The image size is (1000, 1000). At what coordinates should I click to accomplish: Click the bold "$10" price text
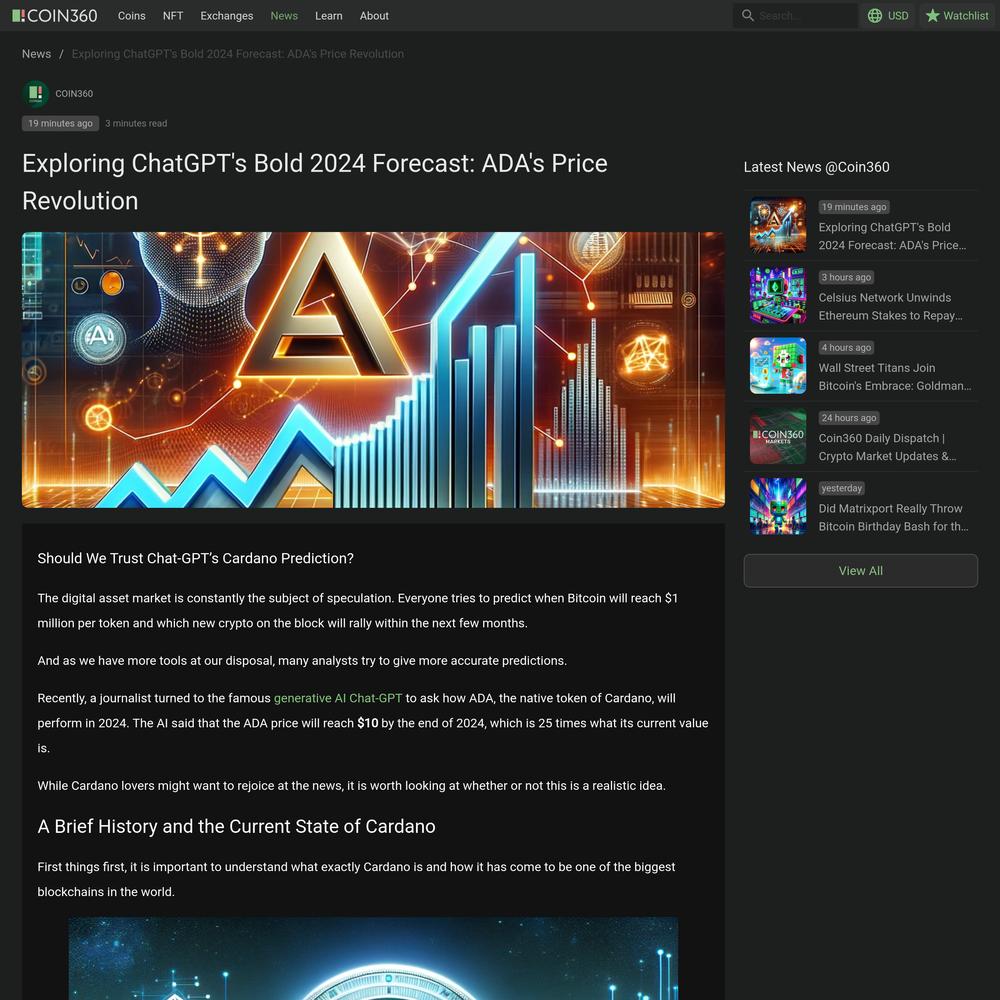(367, 723)
